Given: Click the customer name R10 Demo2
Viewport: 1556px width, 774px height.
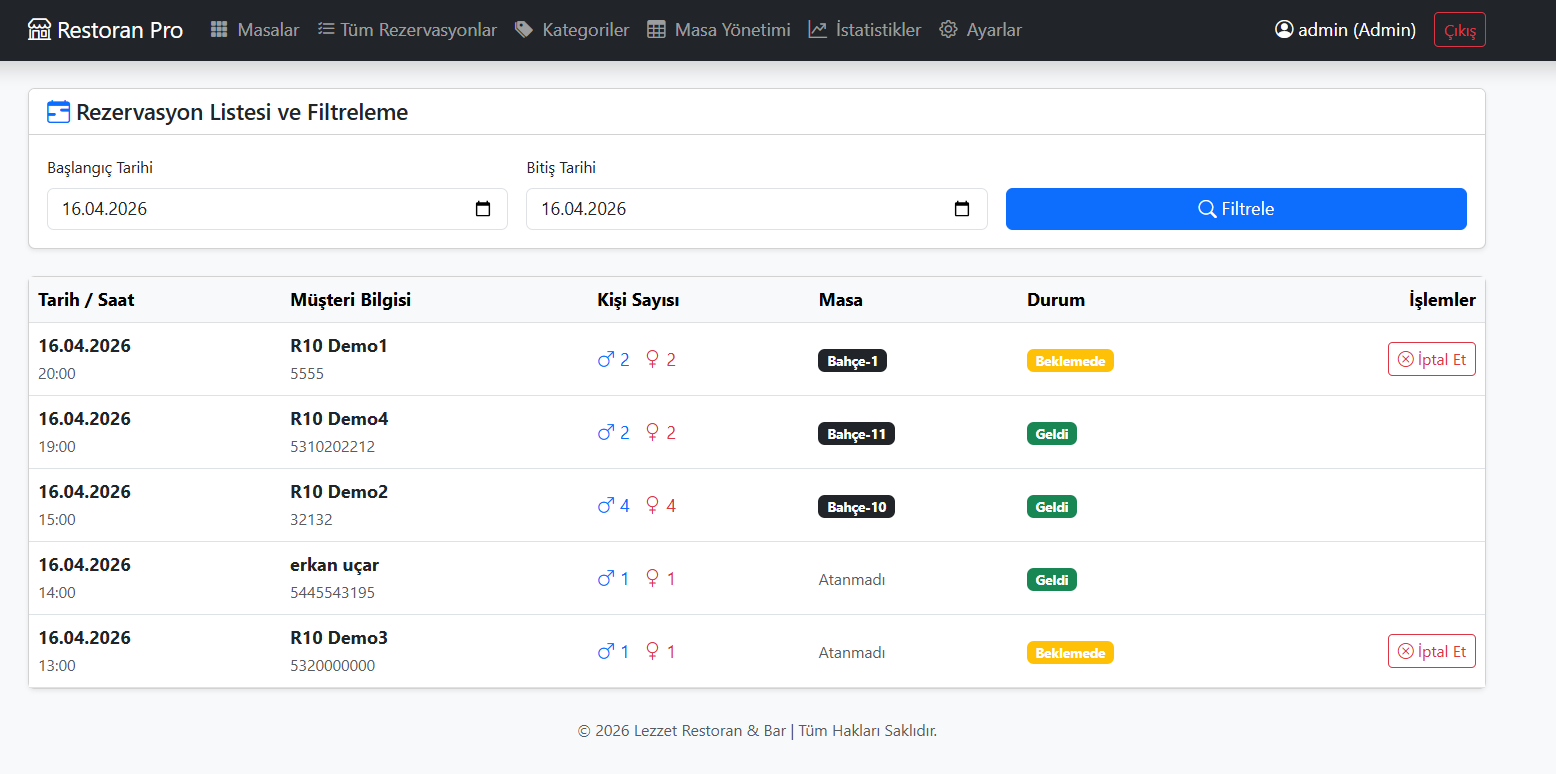Looking at the screenshot, I should (x=339, y=492).
